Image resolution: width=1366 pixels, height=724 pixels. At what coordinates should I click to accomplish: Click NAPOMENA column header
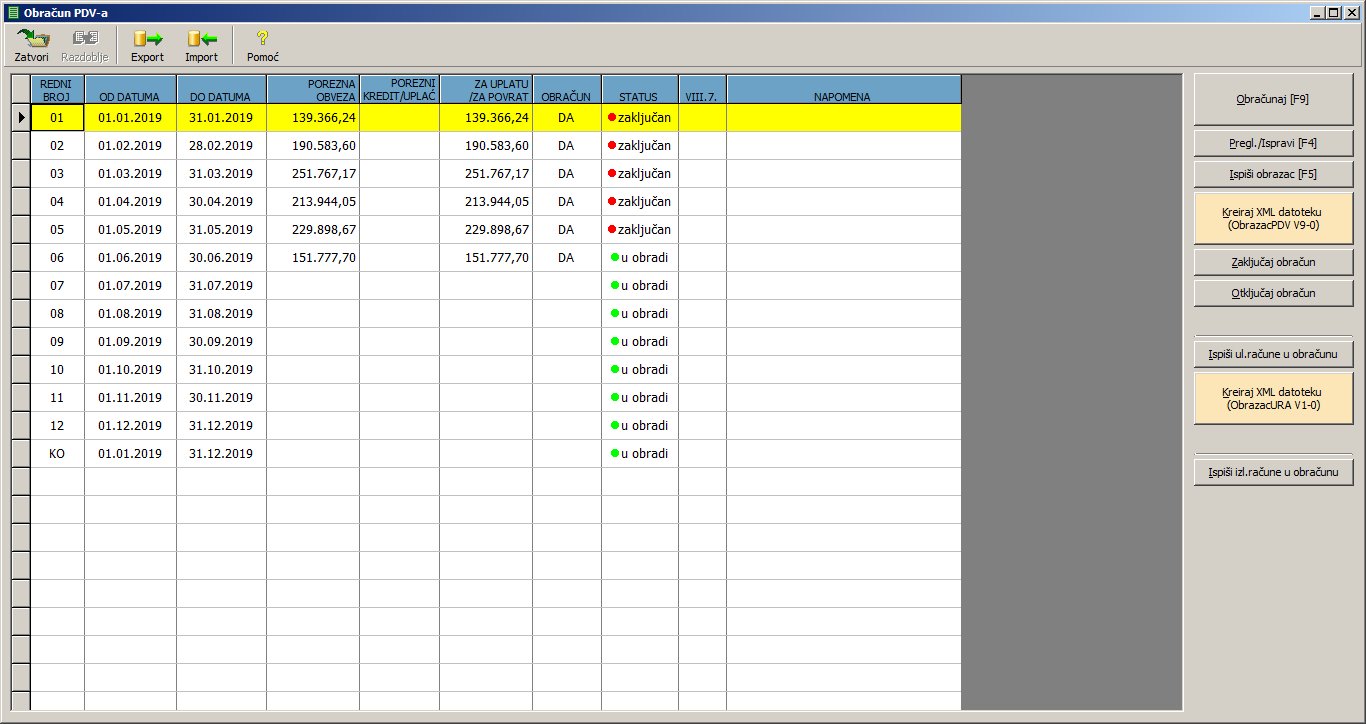844,90
